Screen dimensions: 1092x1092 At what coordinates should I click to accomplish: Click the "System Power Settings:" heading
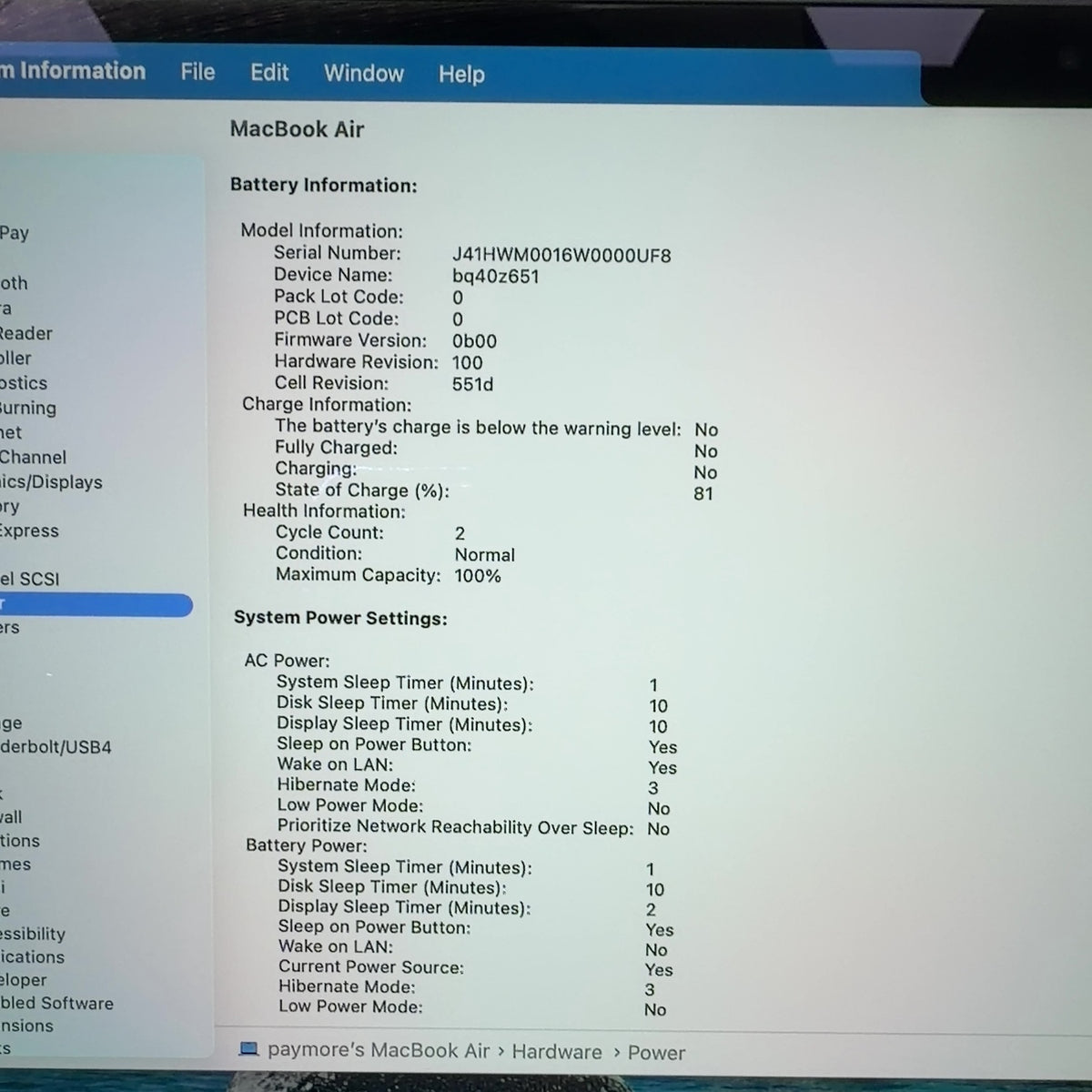[340, 618]
